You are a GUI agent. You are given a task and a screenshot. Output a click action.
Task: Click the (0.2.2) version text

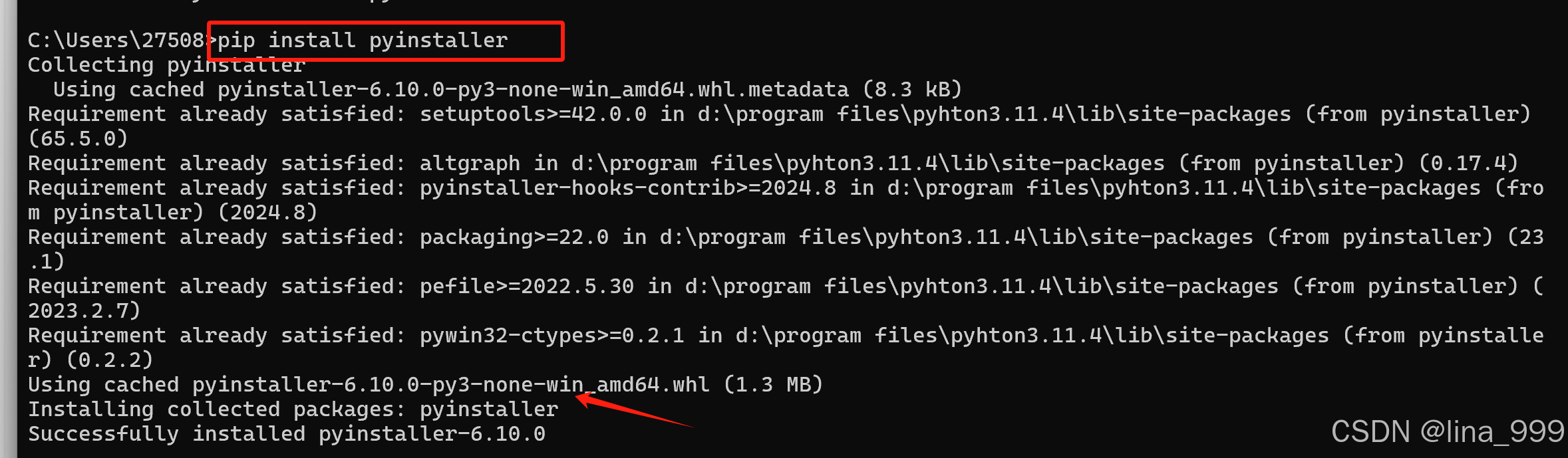tap(109, 360)
